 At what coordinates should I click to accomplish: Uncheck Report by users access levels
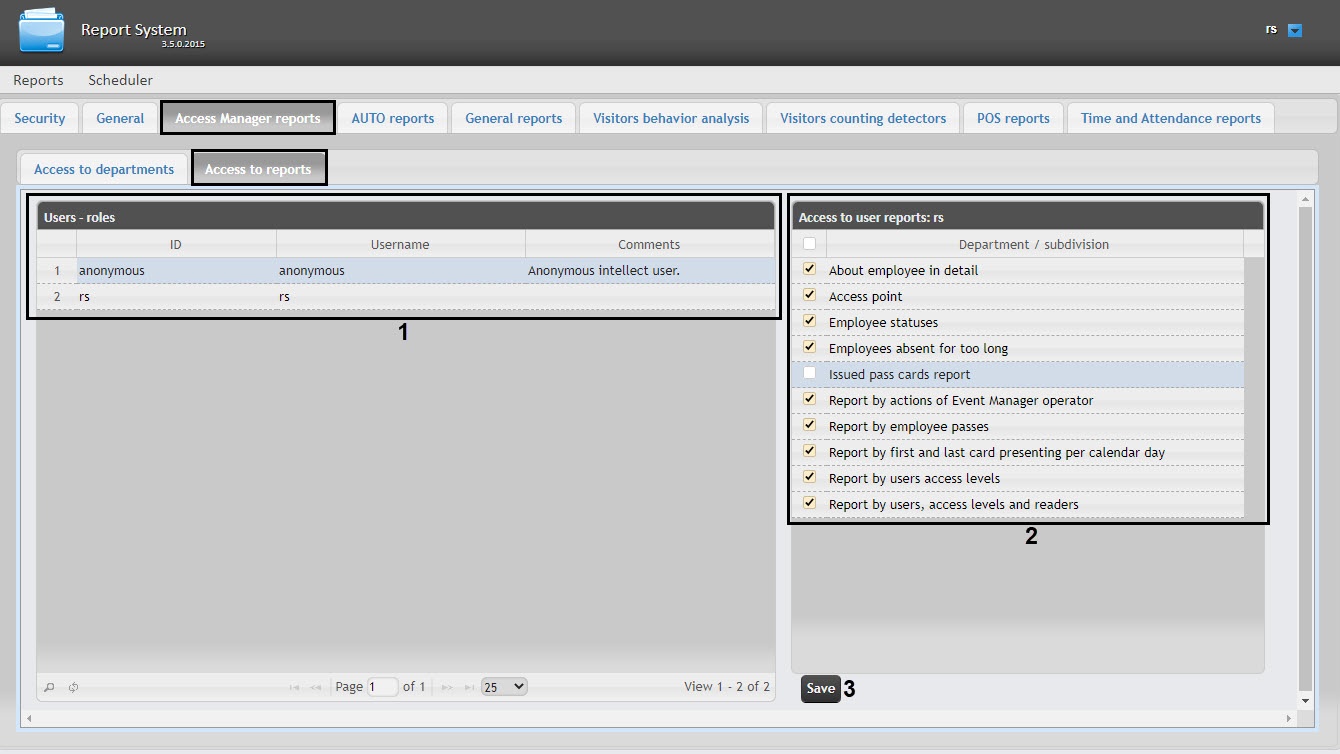tap(809, 478)
